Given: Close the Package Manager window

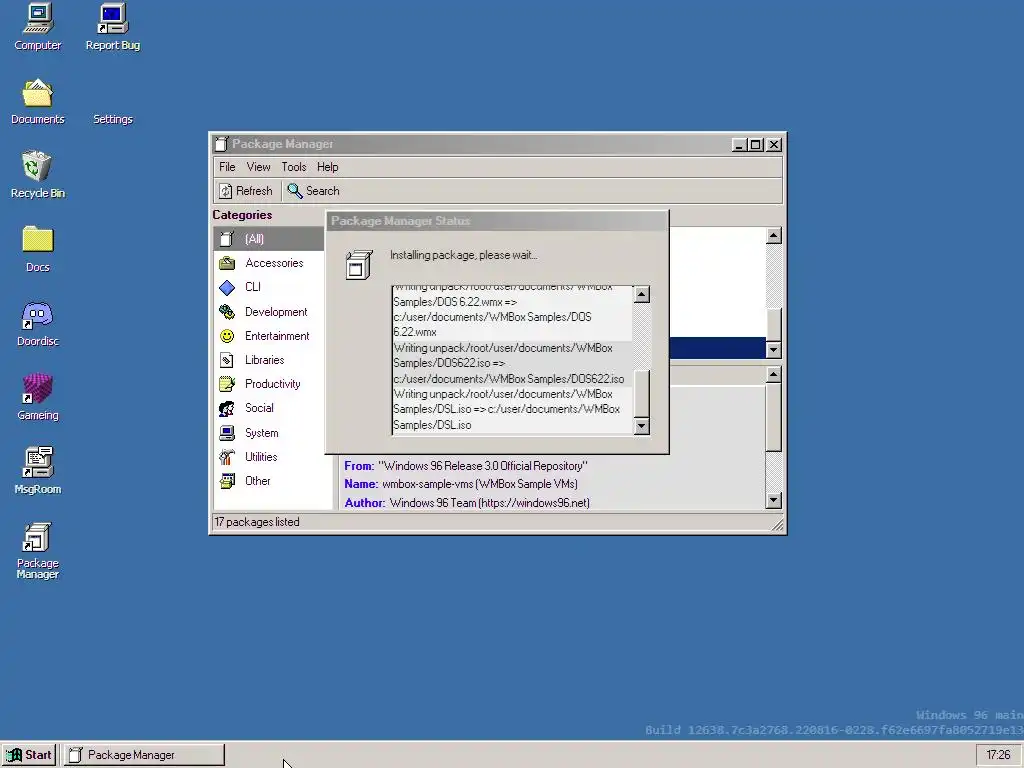Looking at the screenshot, I should 774,145.
